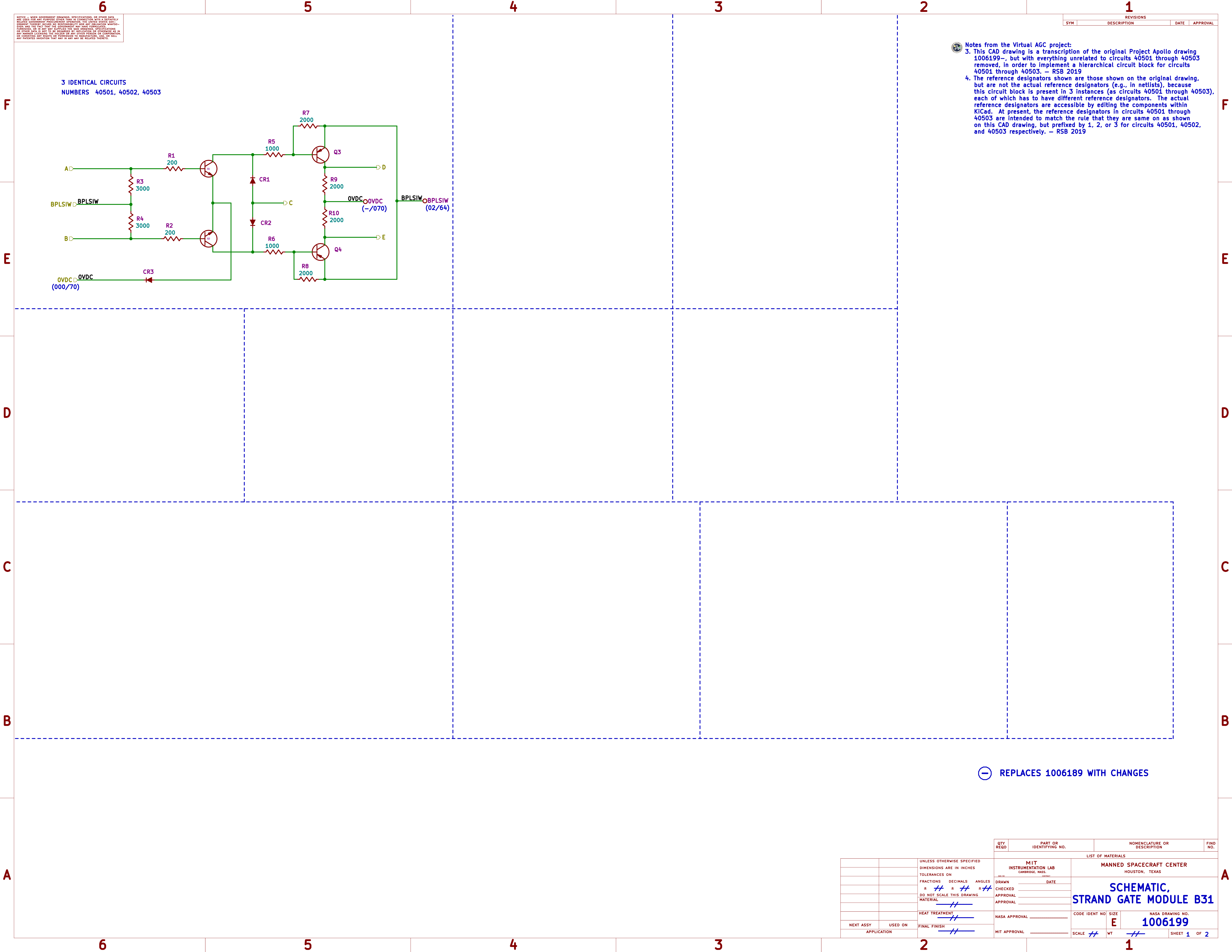The height and width of the screenshot is (952, 1232).
Task: Click the R2 200-ohm resistor symbol
Action: pyautogui.click(x=172, y=239)
